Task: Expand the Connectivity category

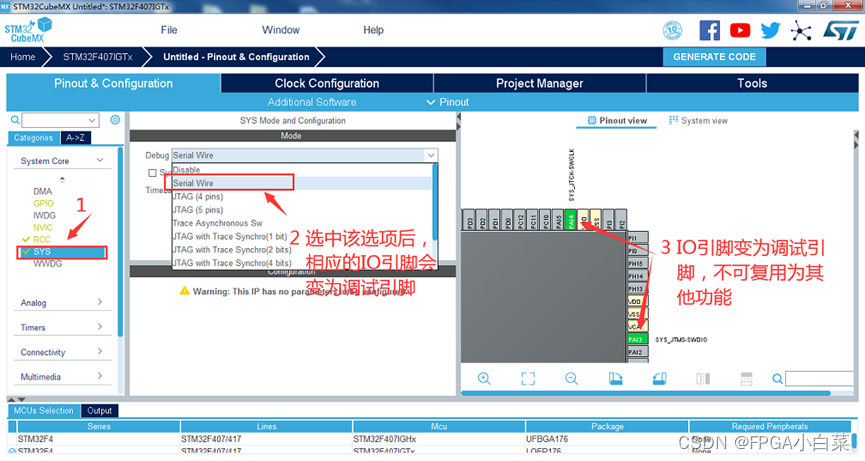Action: [x=100, y=351]
